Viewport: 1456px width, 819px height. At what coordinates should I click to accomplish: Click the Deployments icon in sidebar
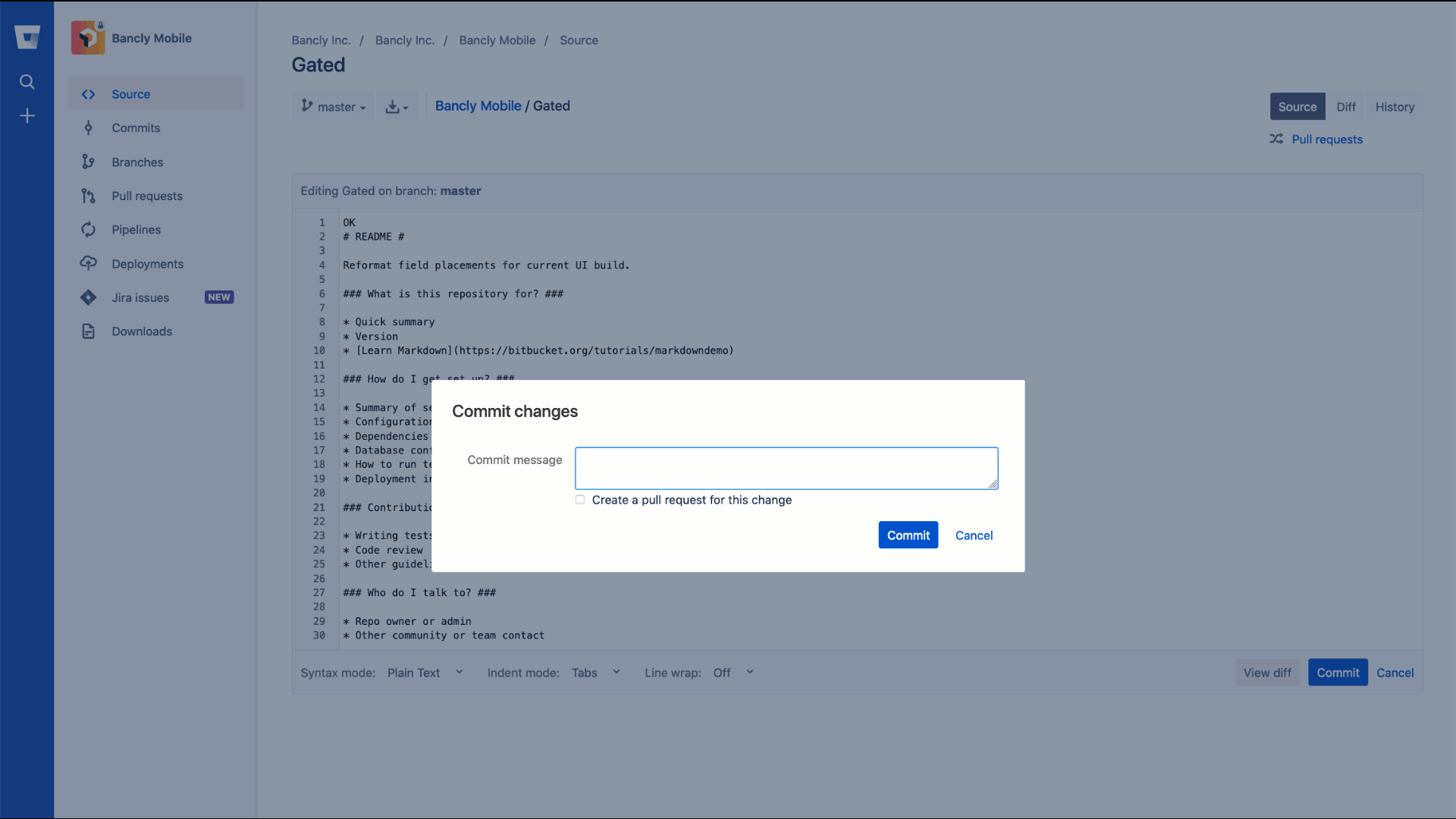[89, 263]
